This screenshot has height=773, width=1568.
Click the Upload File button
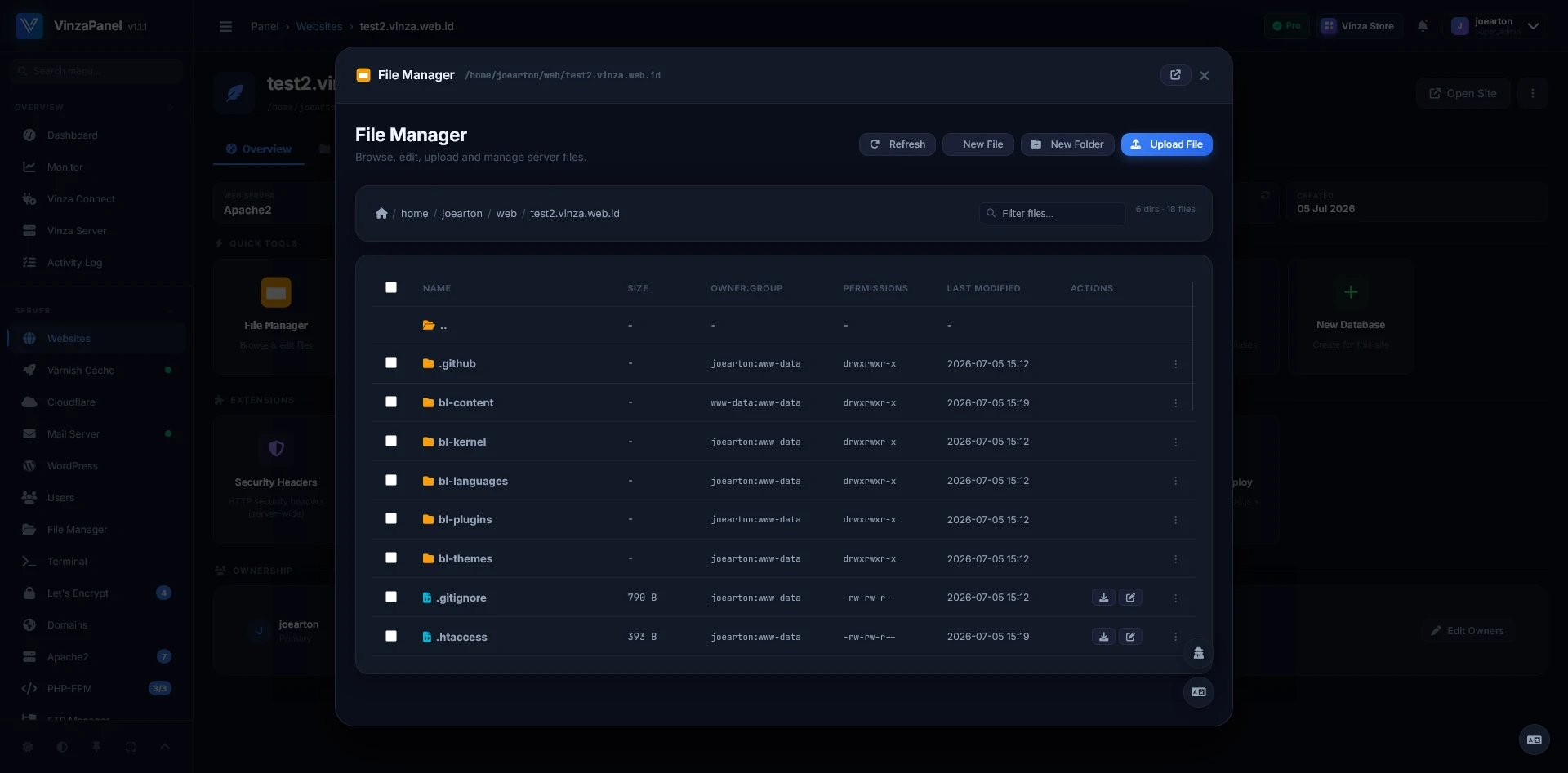pos(1167,144)
